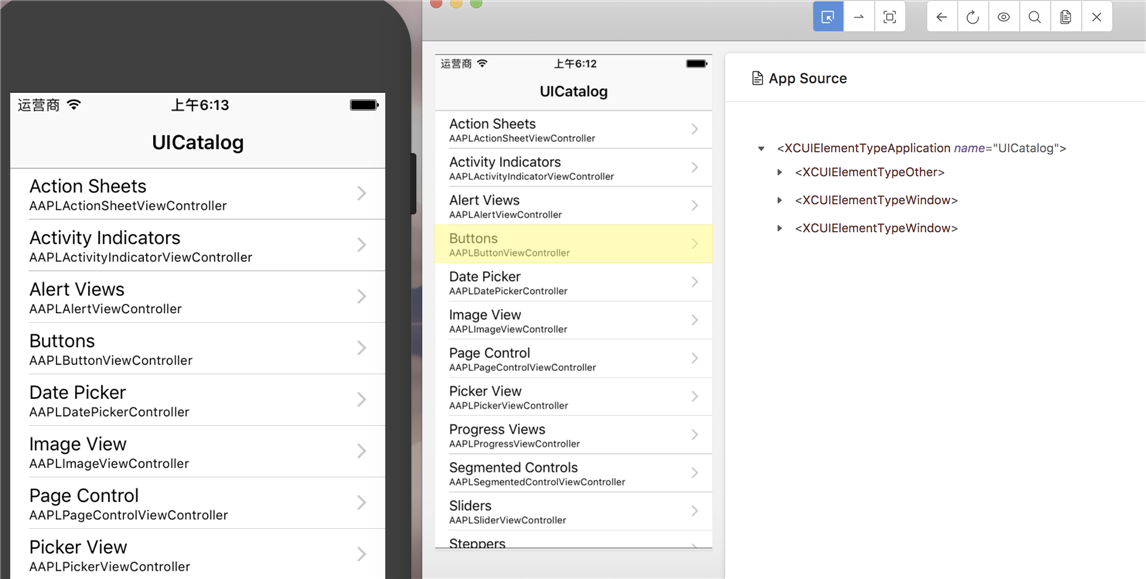
Task: Choose Tap By Coordinates tool
Action: pos(889,17)
